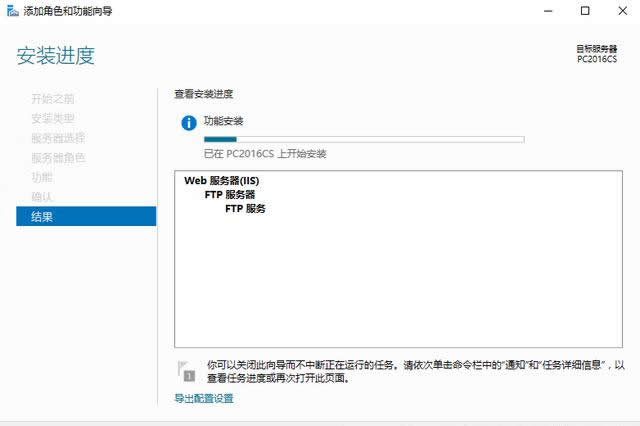640x426 pixels.
Task: Click the notification flag icon near bottom
Action: [x=186, y=371]
